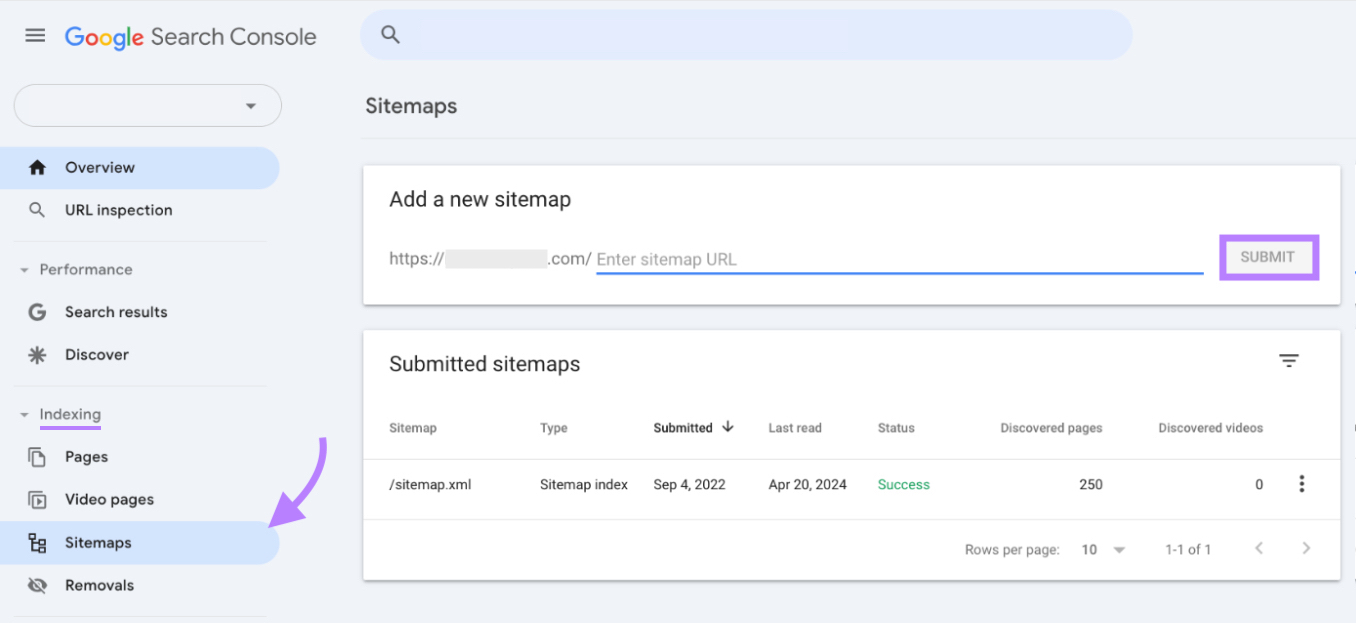Image resolution: width=1356 pixels, height=623 pixels.
Task: Open the Video pages section
Action: tap(108, 499)
